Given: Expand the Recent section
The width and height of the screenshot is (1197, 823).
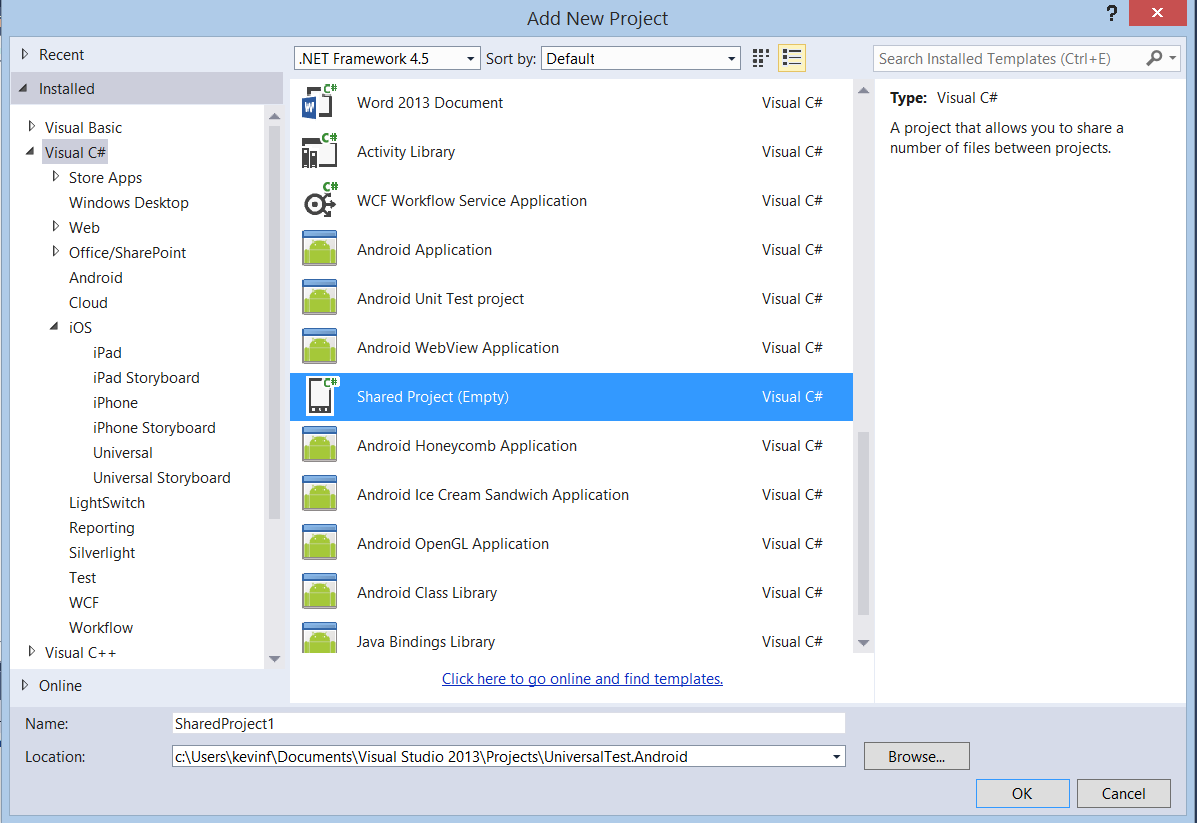Looking at the screenshot, I should click(24, 54).
